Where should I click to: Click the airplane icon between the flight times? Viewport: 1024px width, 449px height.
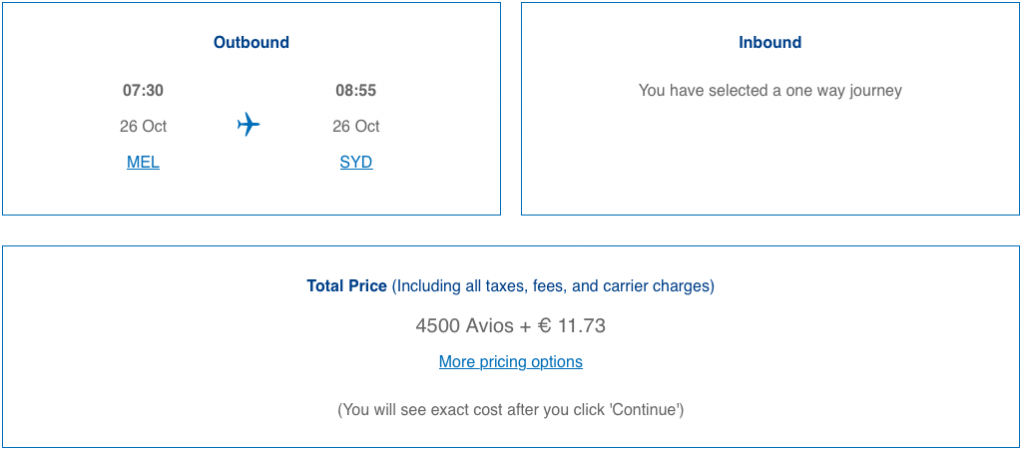tap(248, 125)
